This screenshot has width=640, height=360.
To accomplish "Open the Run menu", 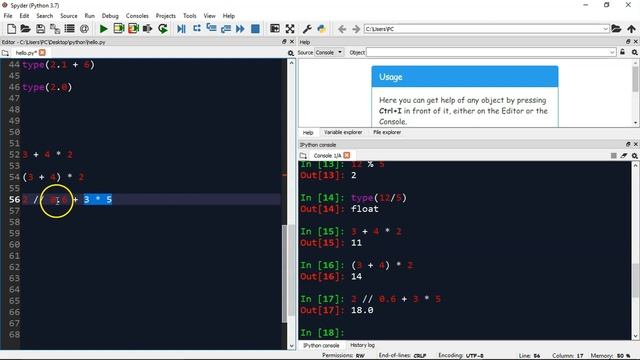I will point(89,16).
